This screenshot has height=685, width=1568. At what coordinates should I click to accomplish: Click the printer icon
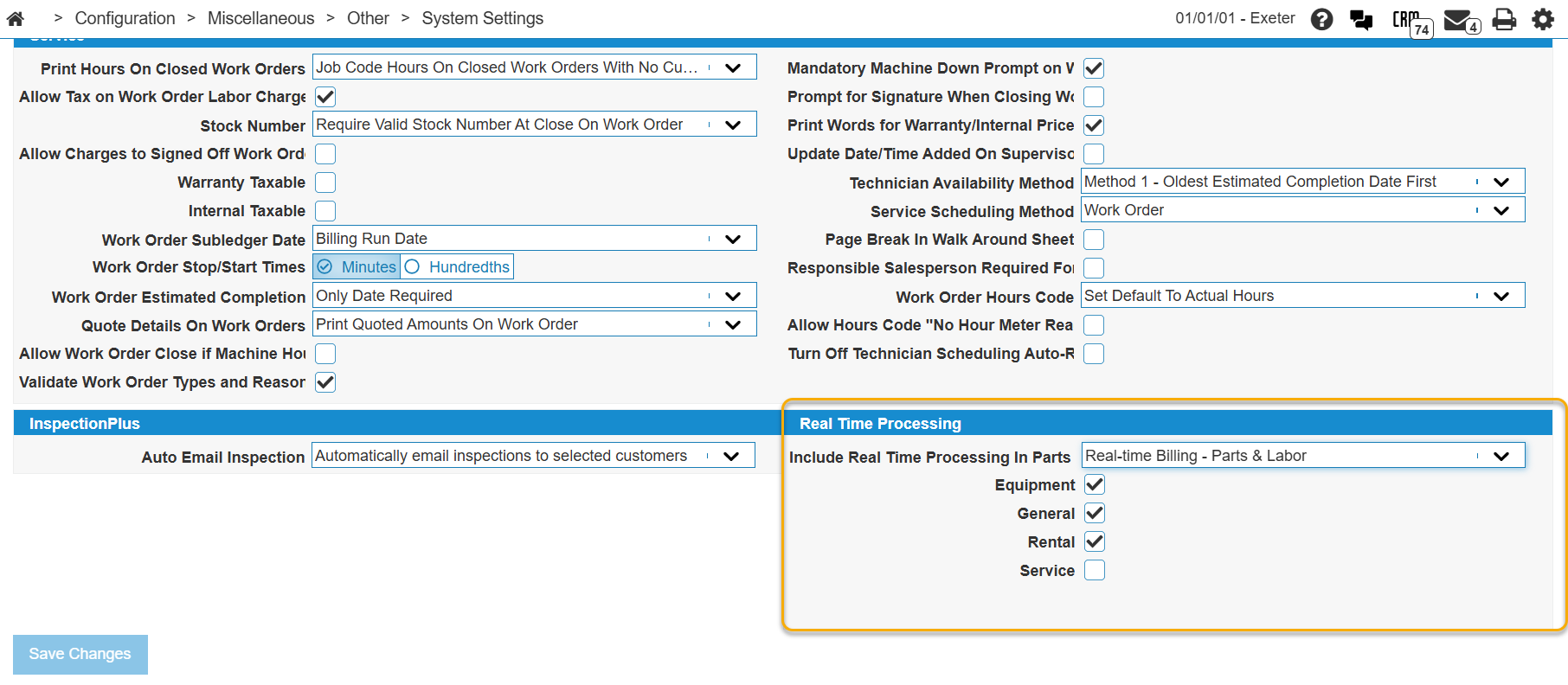1505,19
